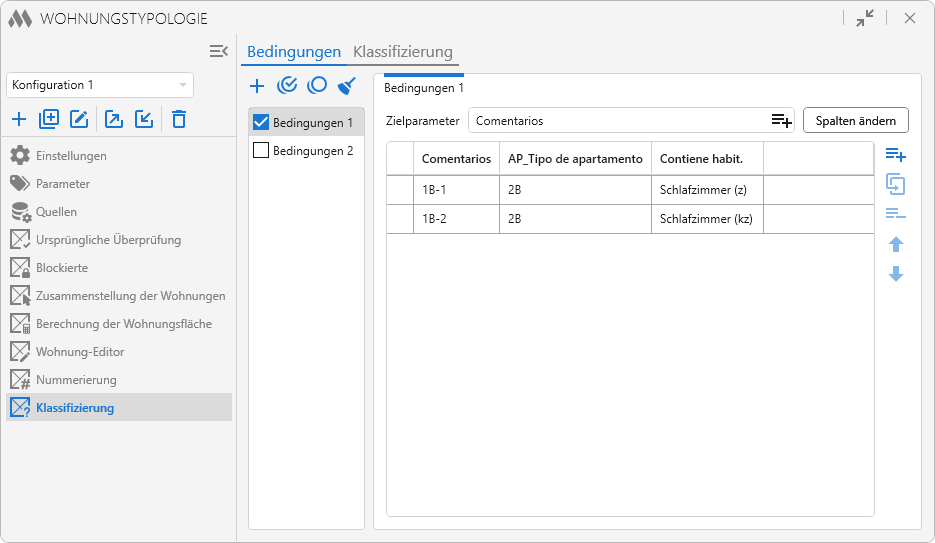Viewport: 935px width, 543px height.
Task: Open the Konfiguration 1 dropdown
Action: pos(100,85)
